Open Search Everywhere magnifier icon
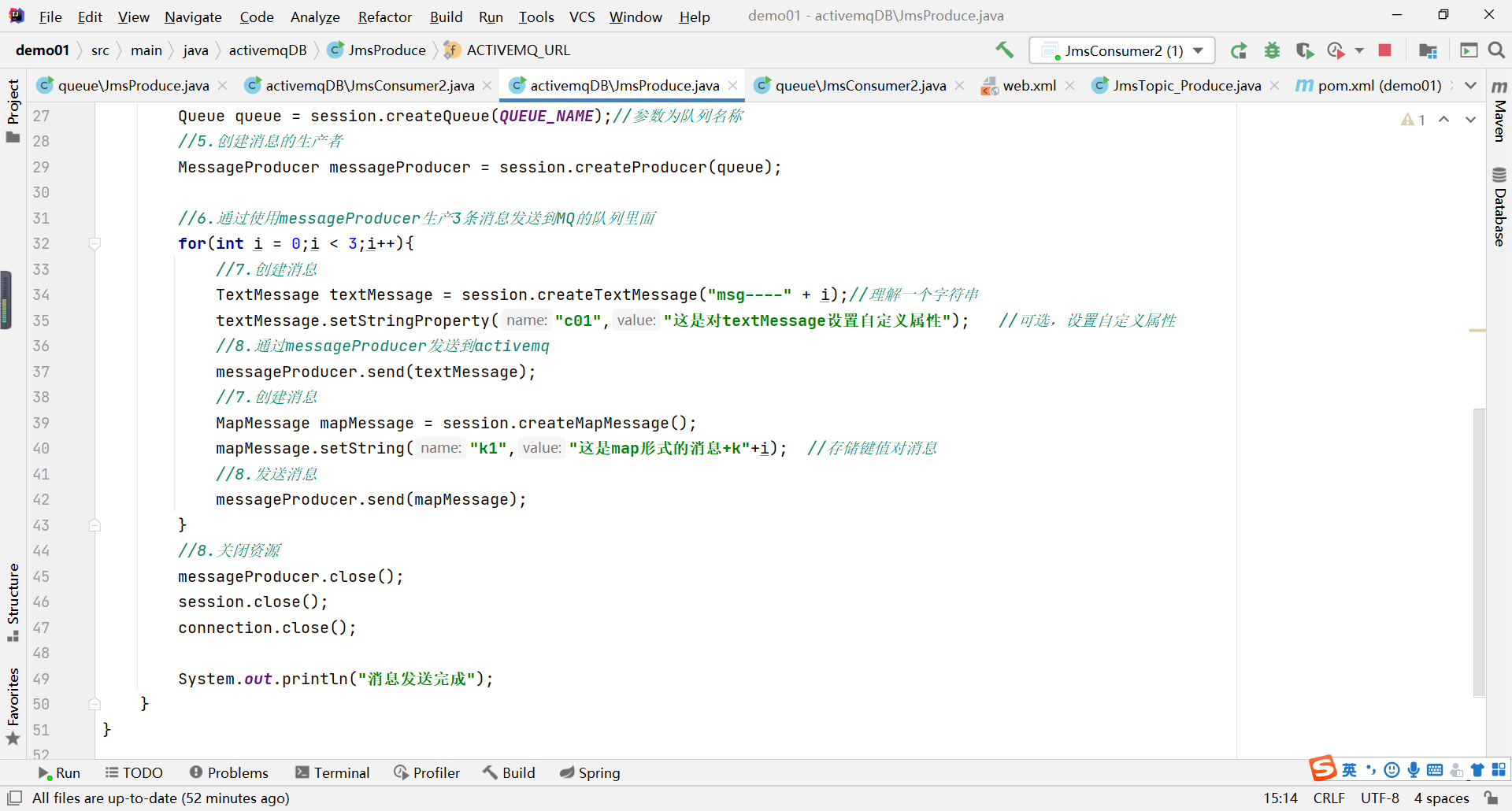1512x811 pixels. (1497, 50)
